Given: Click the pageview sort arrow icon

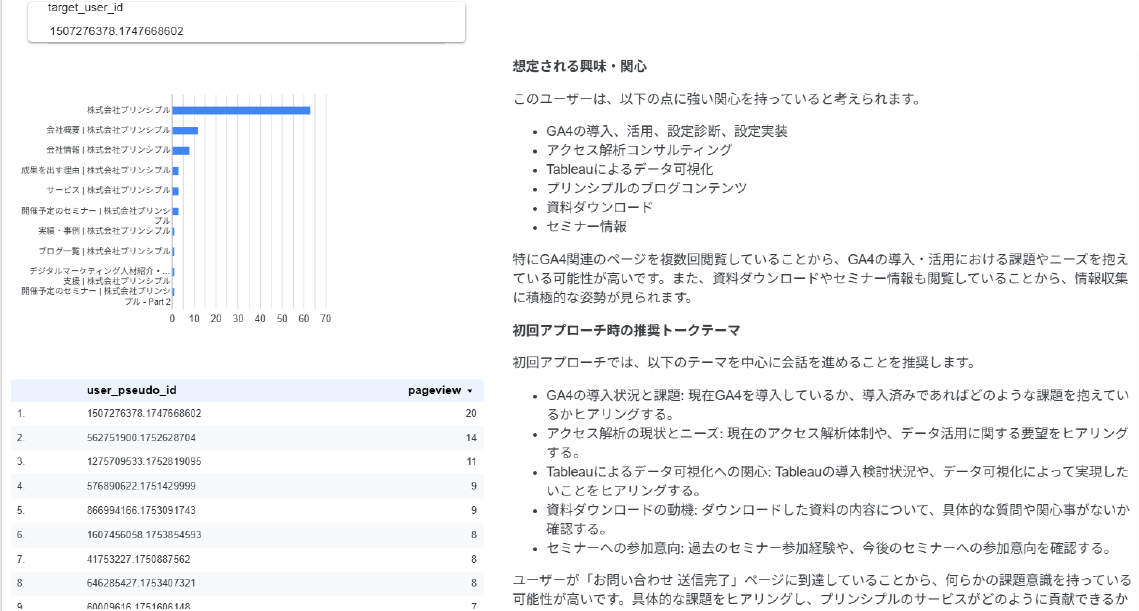Looking at the screenshot, I should coord(470,391).
